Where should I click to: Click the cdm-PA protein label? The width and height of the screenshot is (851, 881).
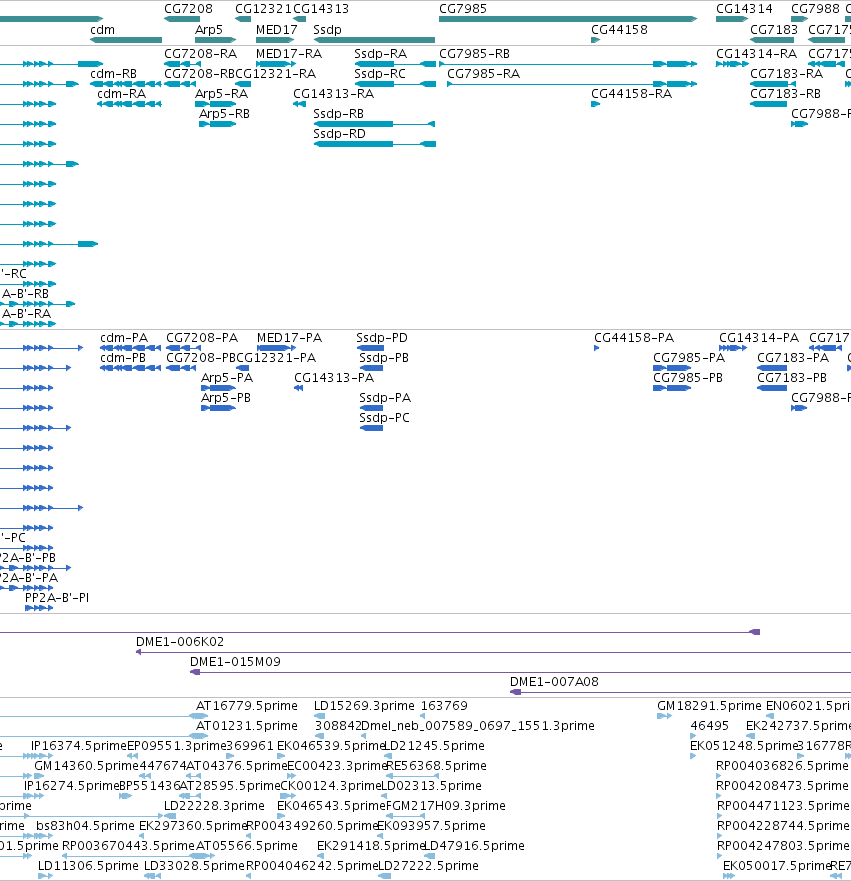coord(124,338)
